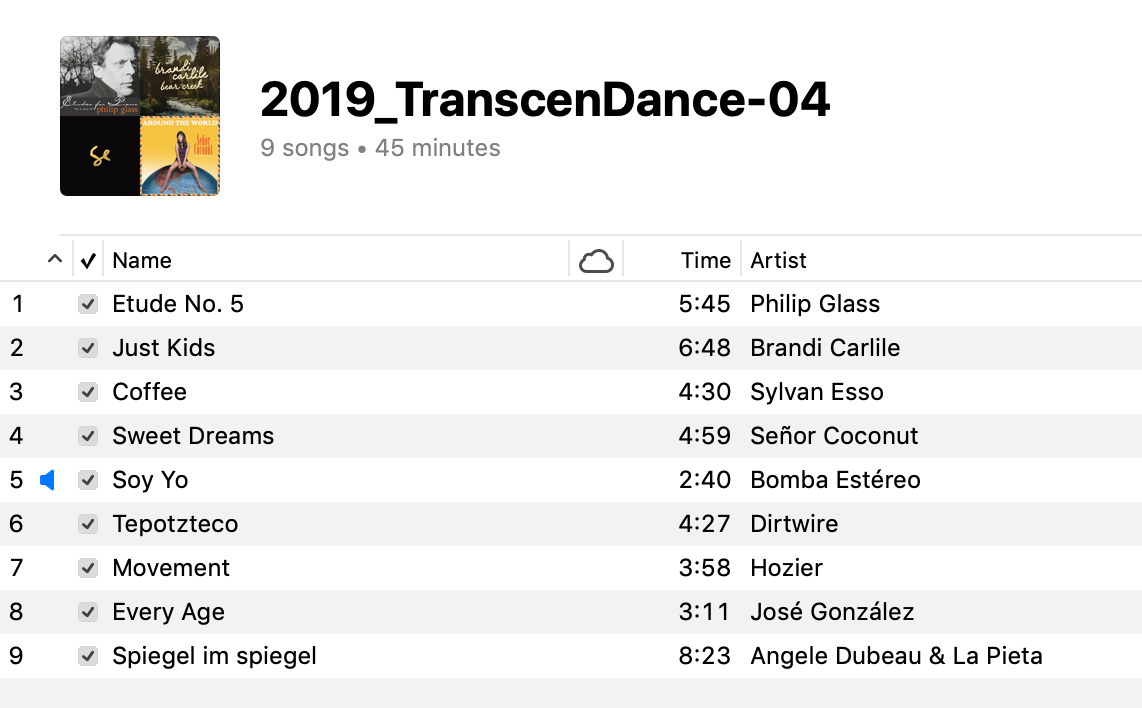
Task: Select the Every Age song row
Action: pyautogui.click(x=571, y=612)
